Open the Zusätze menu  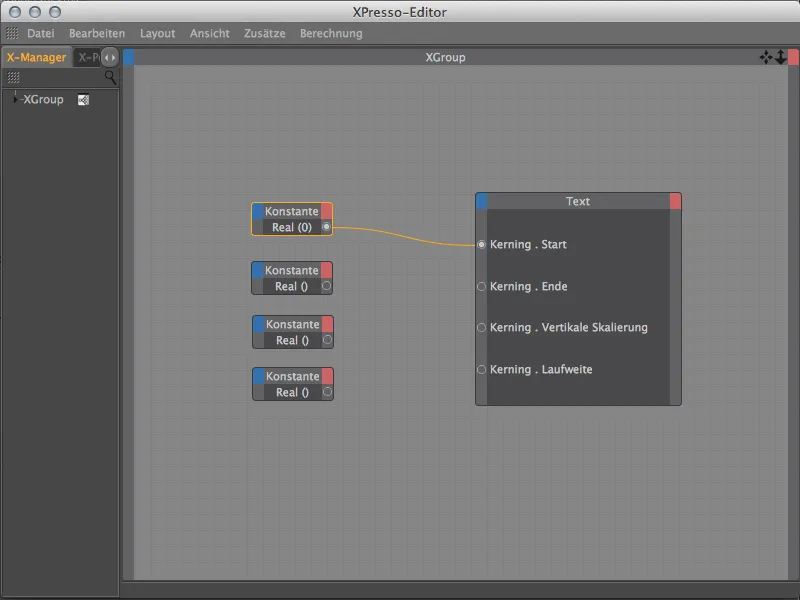click(264, 34)
